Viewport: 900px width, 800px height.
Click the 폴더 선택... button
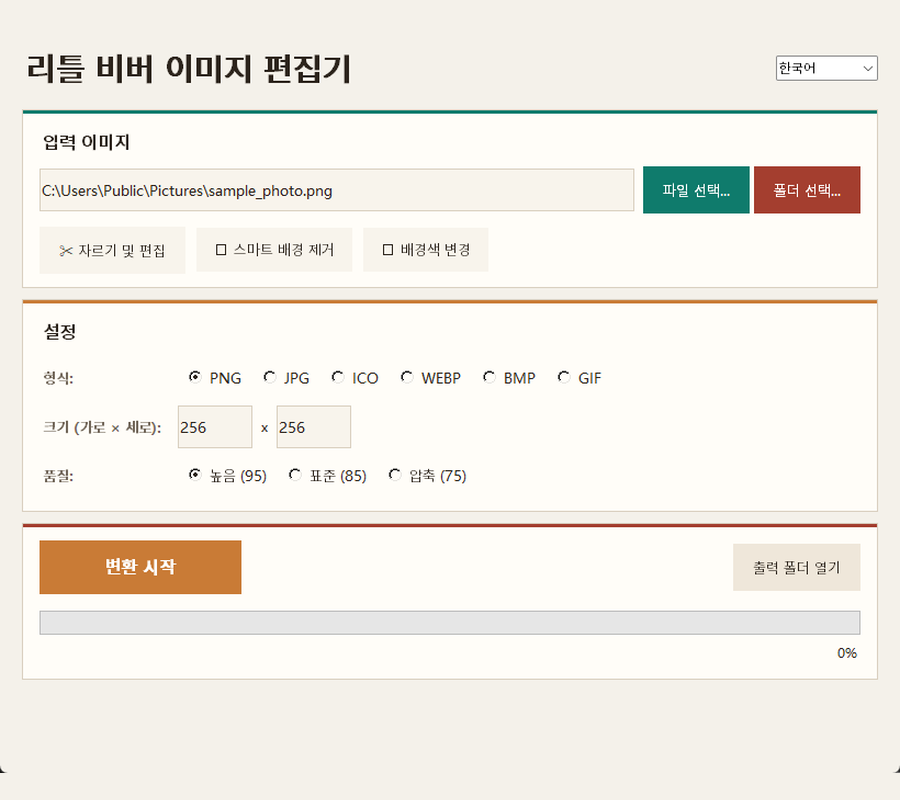point(807,190)
